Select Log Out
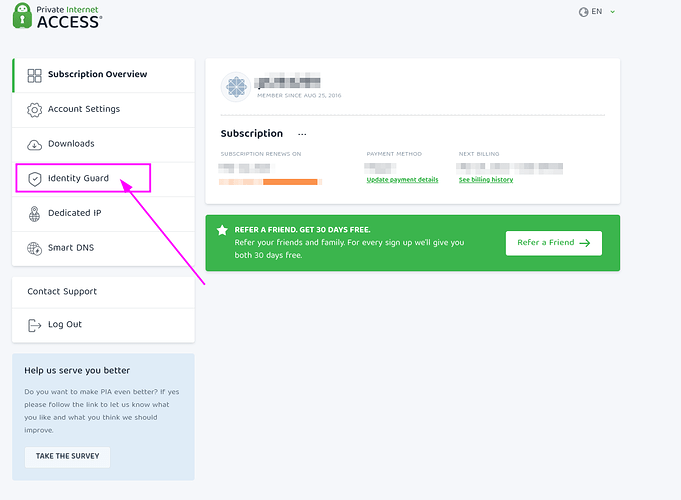 coord(103,325)
